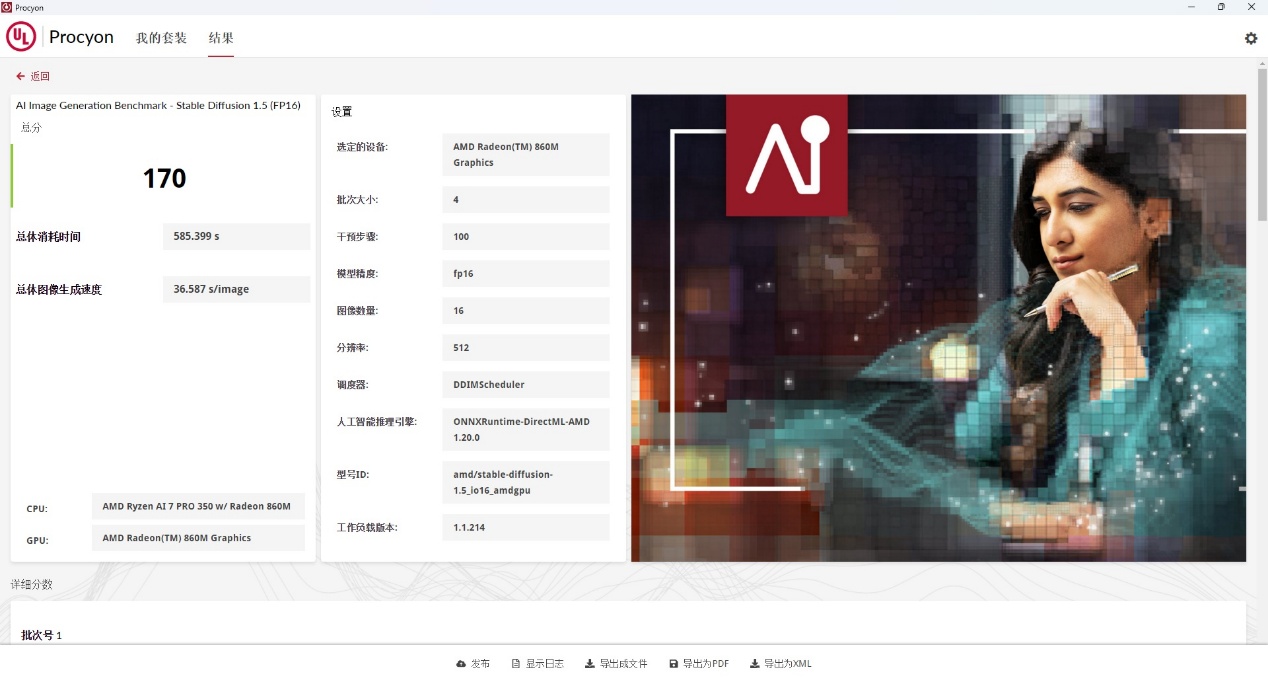
Task: Click the save icon beside 导出为PDF
Action: pyautogui.click(x=676, y=663)
